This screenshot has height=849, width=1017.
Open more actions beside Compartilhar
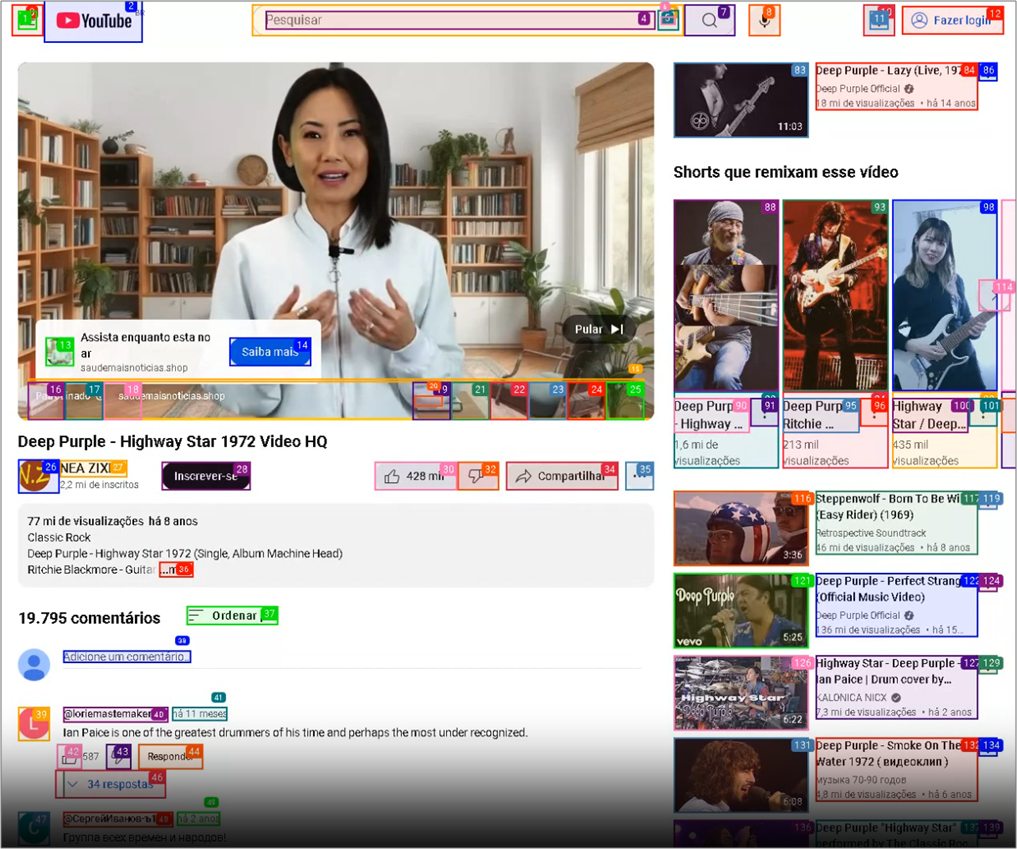pos(640,476)
